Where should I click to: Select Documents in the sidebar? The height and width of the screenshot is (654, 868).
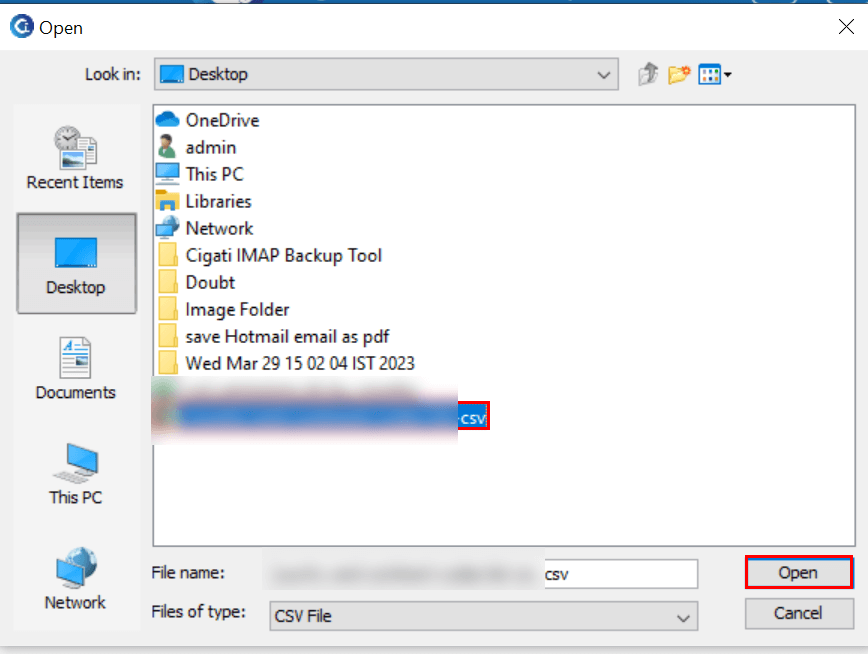75,368
